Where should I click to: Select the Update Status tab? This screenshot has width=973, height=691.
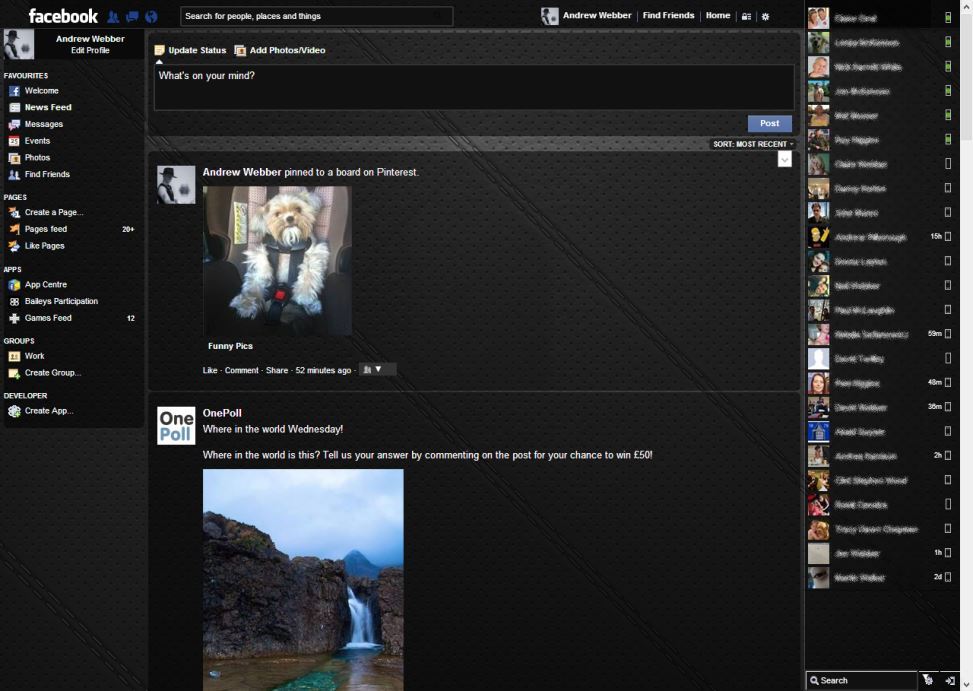pyautogui.click(x=191, y=50)
